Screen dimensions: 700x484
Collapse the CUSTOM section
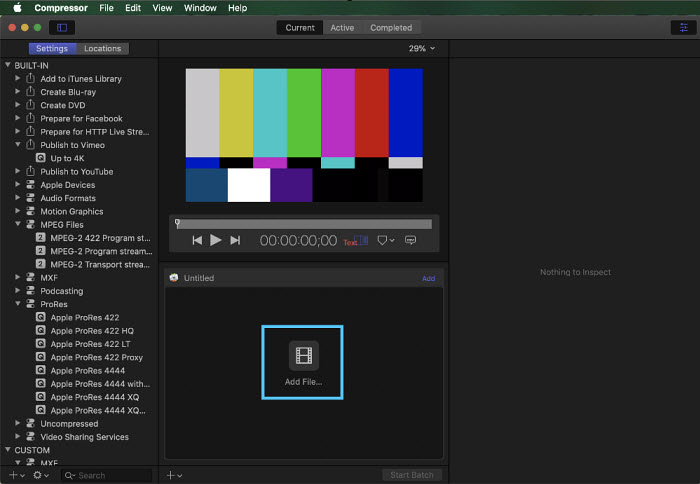point(8,450)
